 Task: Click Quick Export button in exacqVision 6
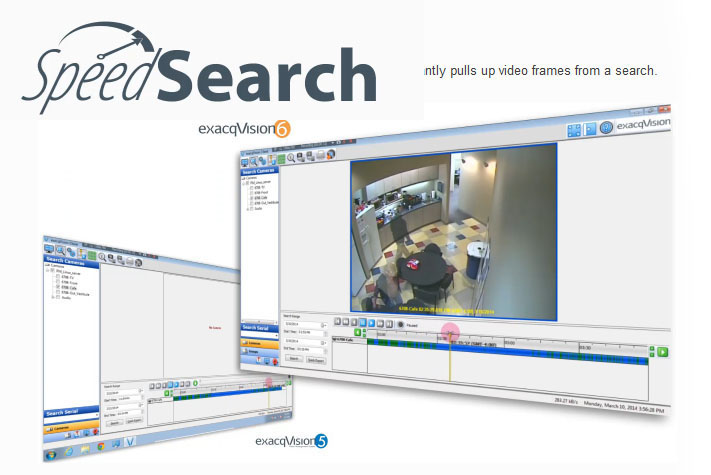pos(316,361)
